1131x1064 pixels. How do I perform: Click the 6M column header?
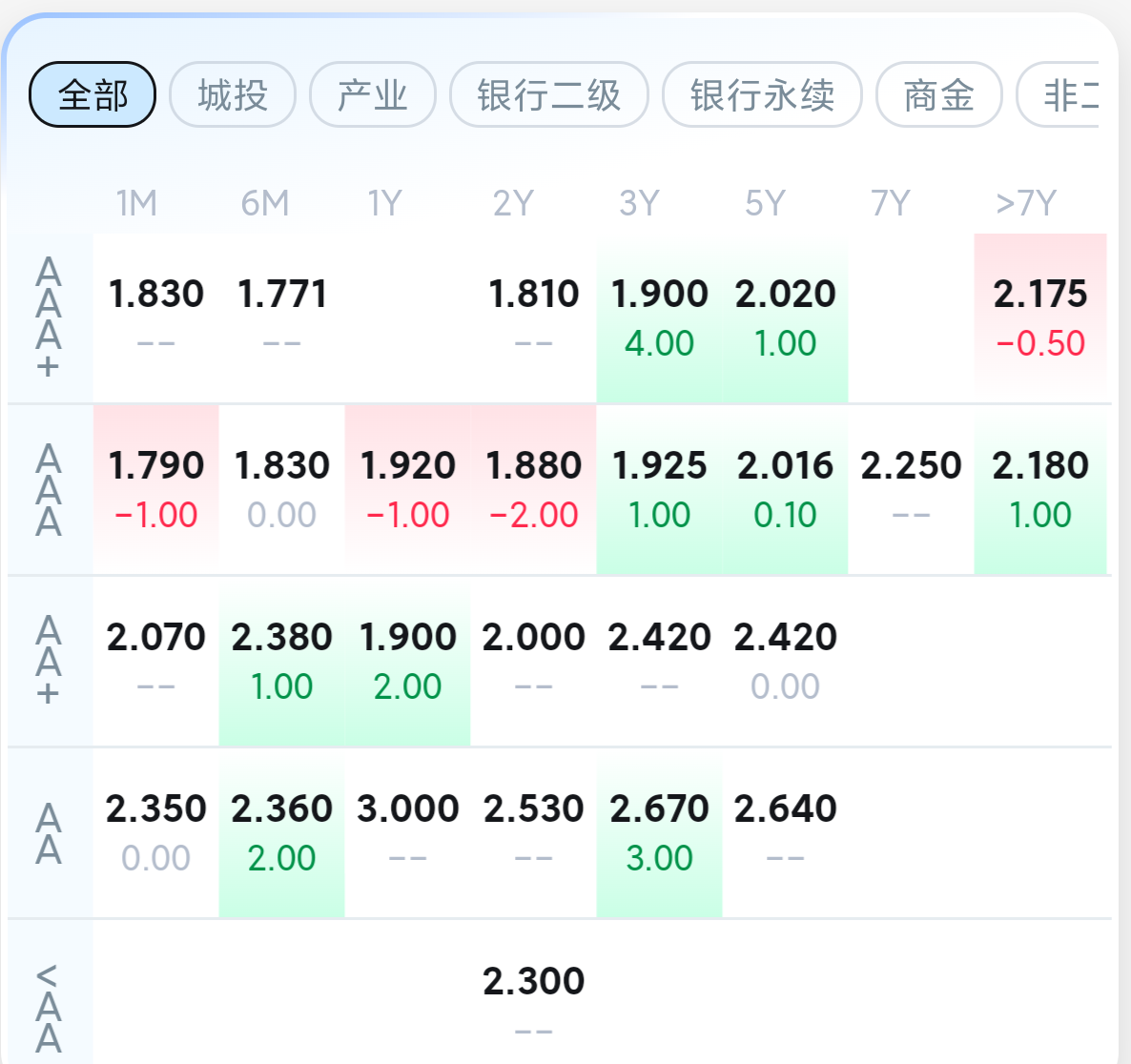tap(261, 202)
